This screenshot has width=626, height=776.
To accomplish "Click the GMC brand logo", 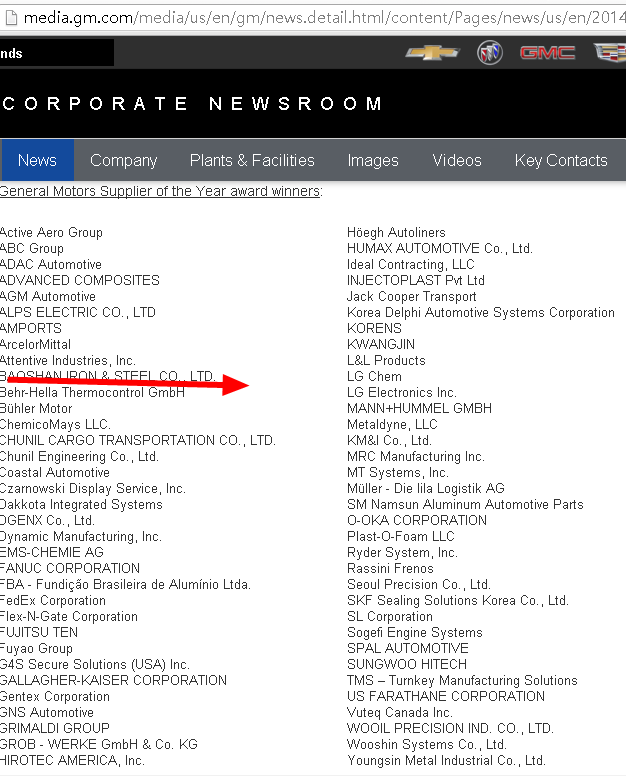I will point(547,52).
